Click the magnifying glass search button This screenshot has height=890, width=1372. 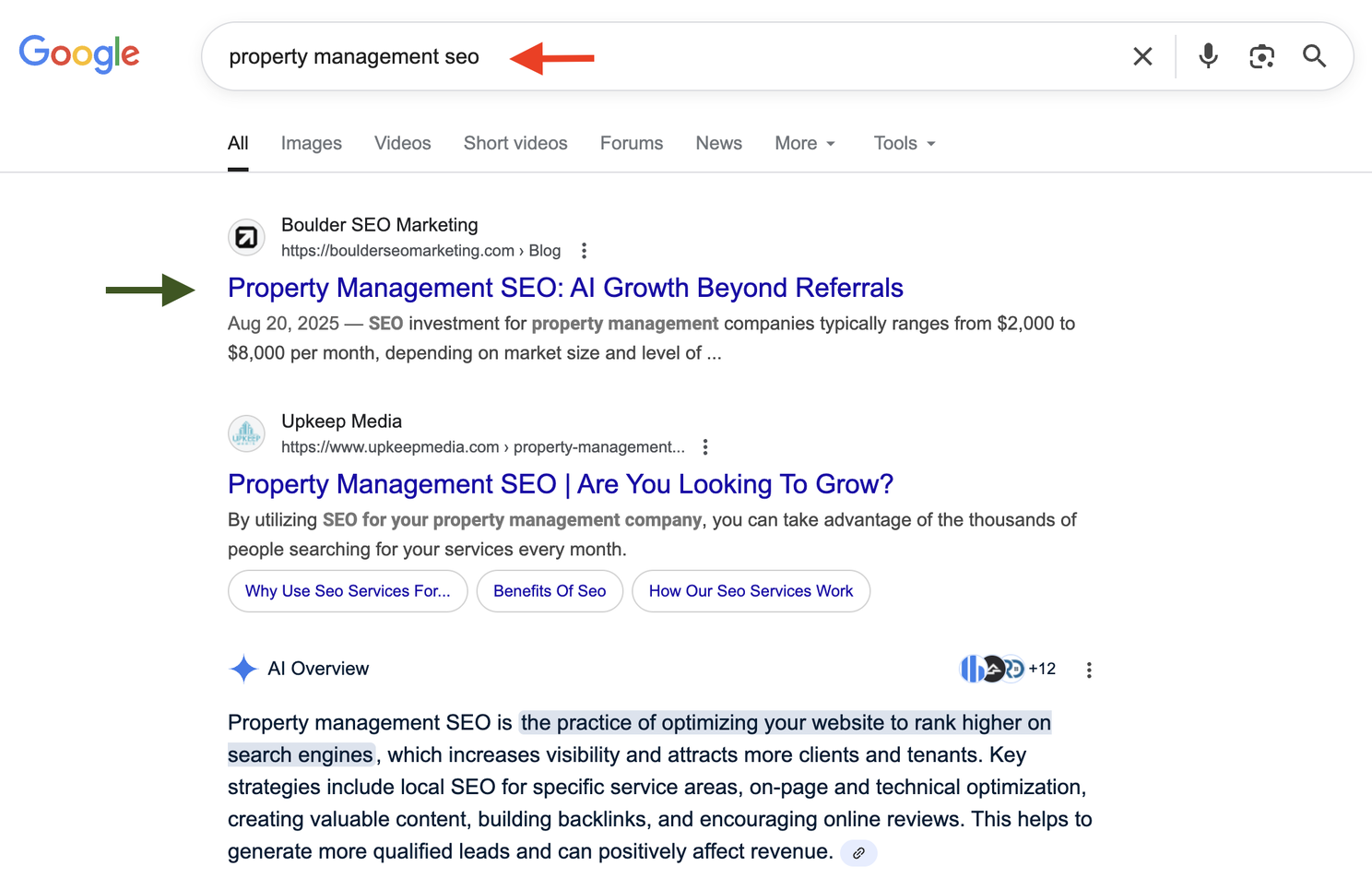click(1314, 56)
